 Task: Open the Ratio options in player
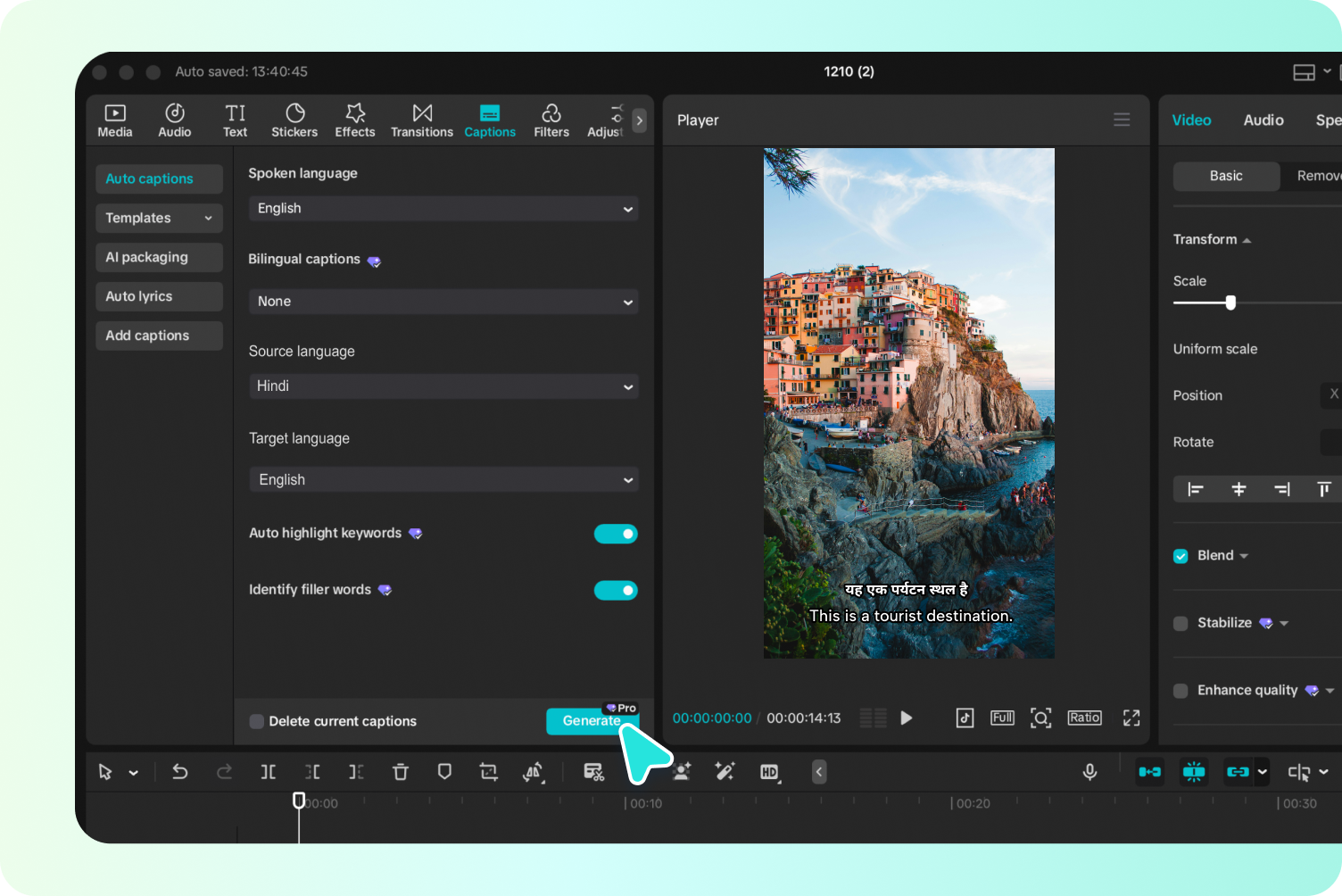[1084, 718]
